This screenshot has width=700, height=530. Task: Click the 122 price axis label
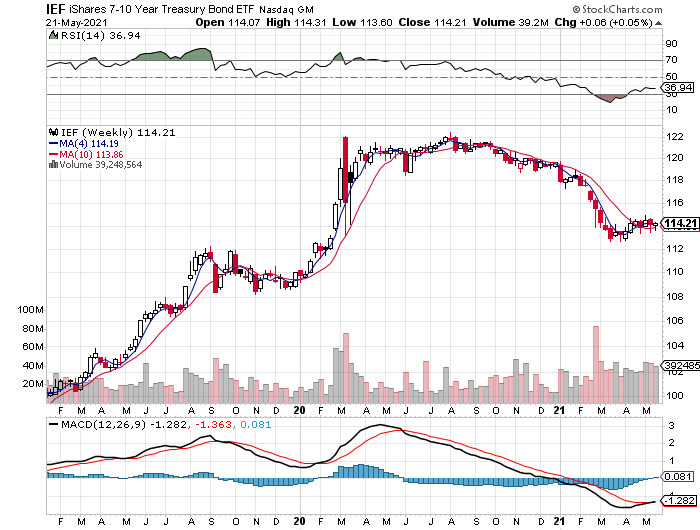675,136
